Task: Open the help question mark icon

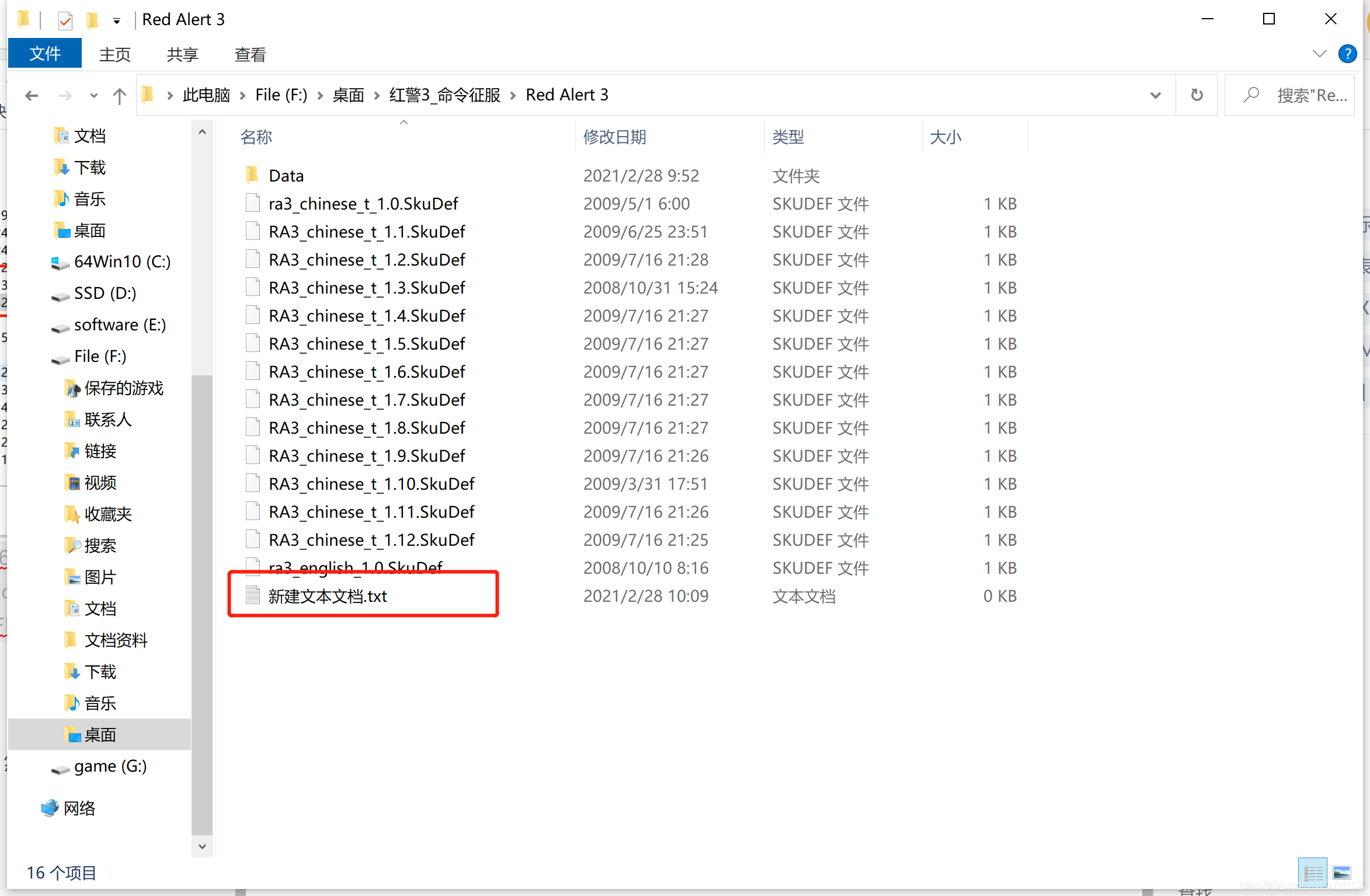Action: click(x=1347, y=54)
